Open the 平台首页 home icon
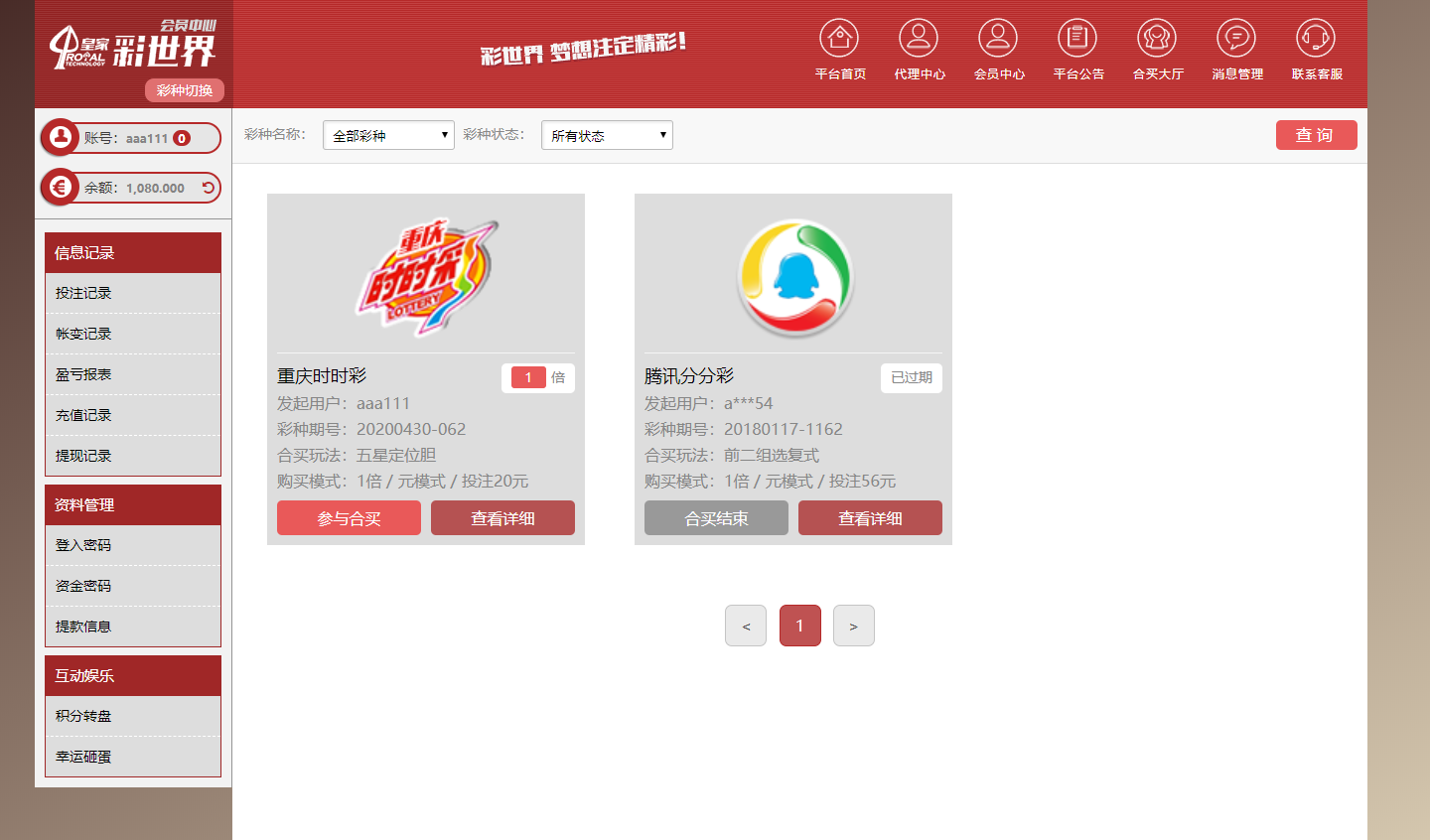This screenshot has height=840, width=1430. click(839, 39)
